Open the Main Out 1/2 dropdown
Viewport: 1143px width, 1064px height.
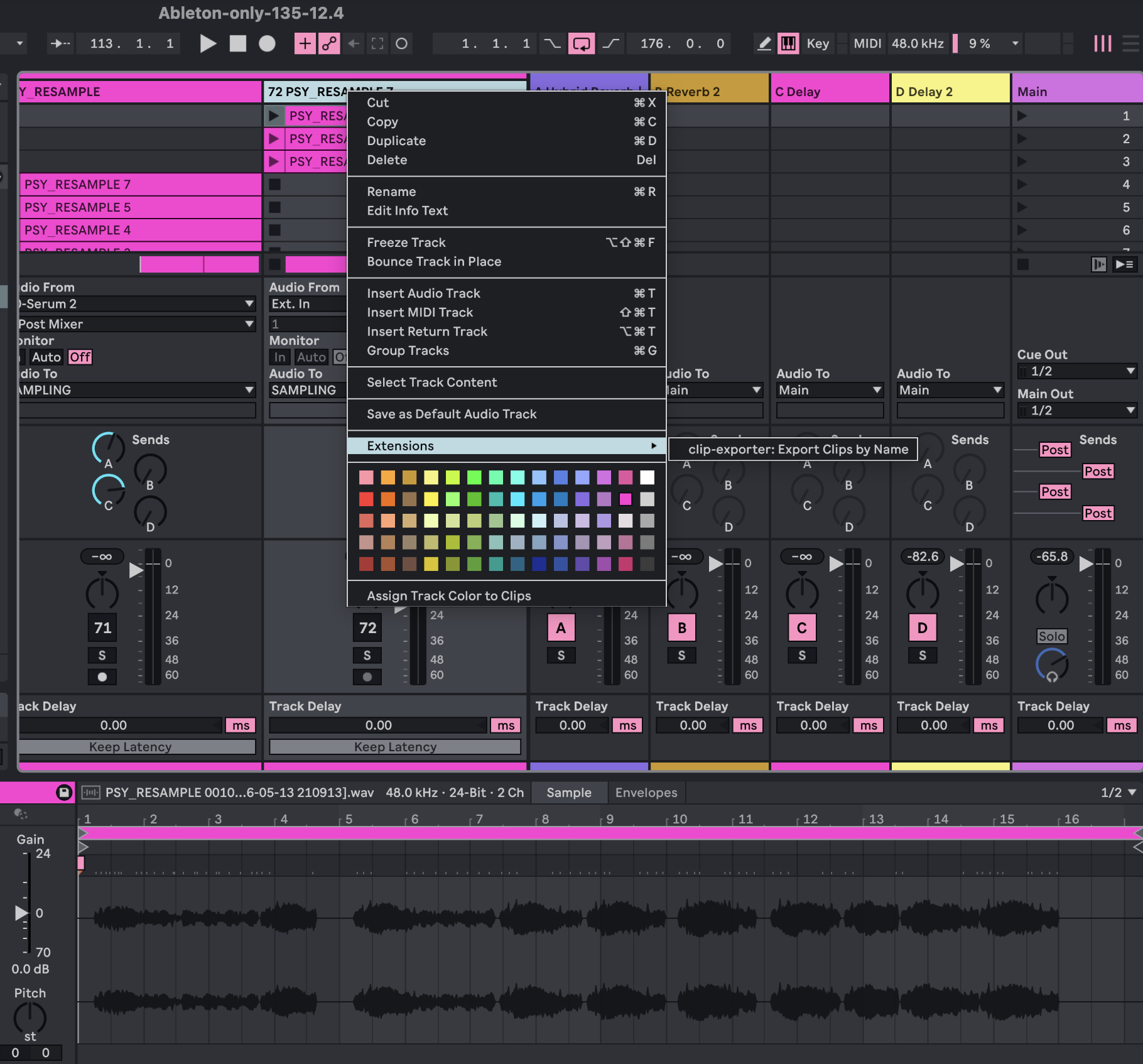point(1077,410)
